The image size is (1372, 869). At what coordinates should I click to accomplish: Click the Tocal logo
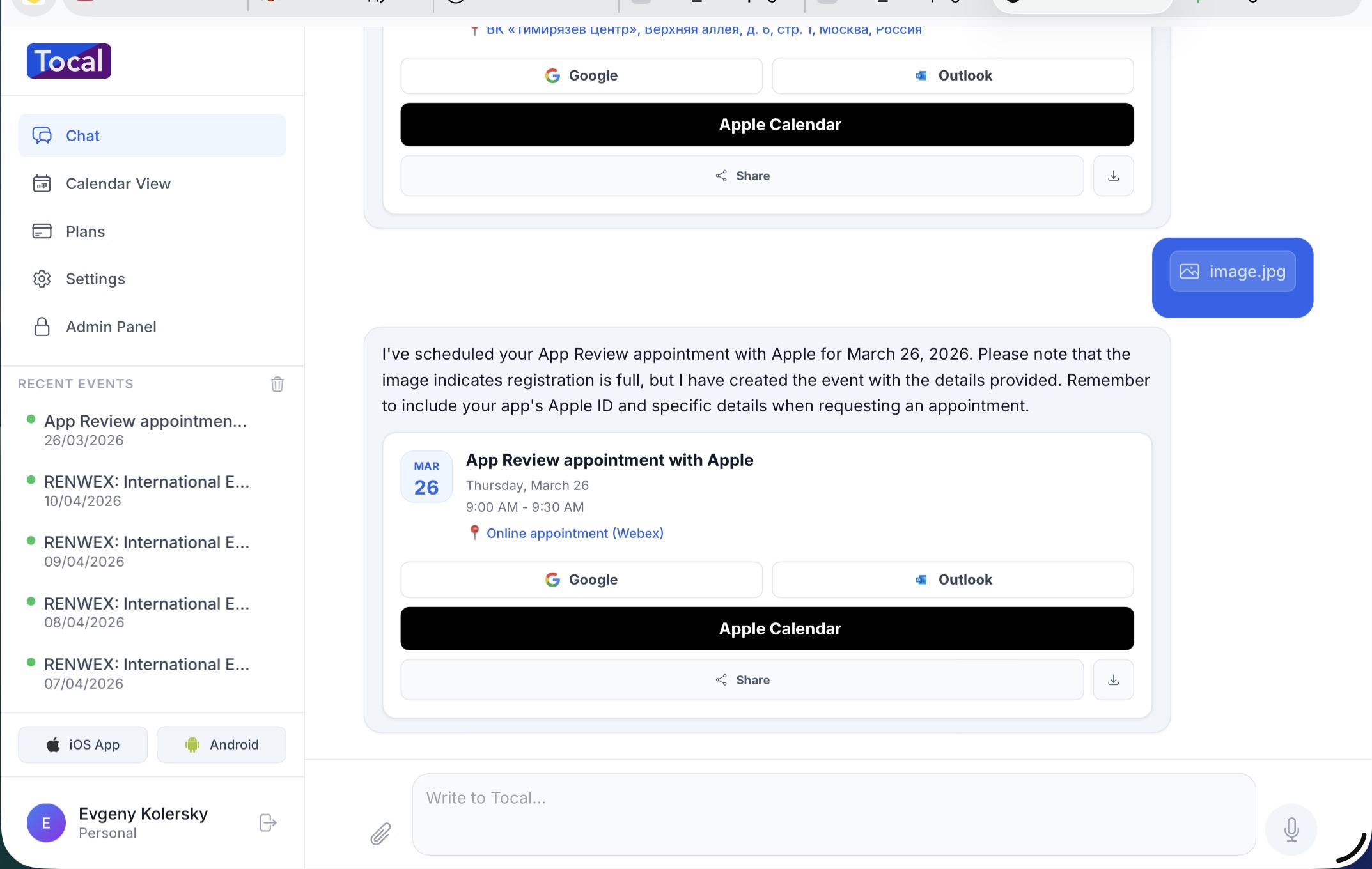(x=69, y=61)
